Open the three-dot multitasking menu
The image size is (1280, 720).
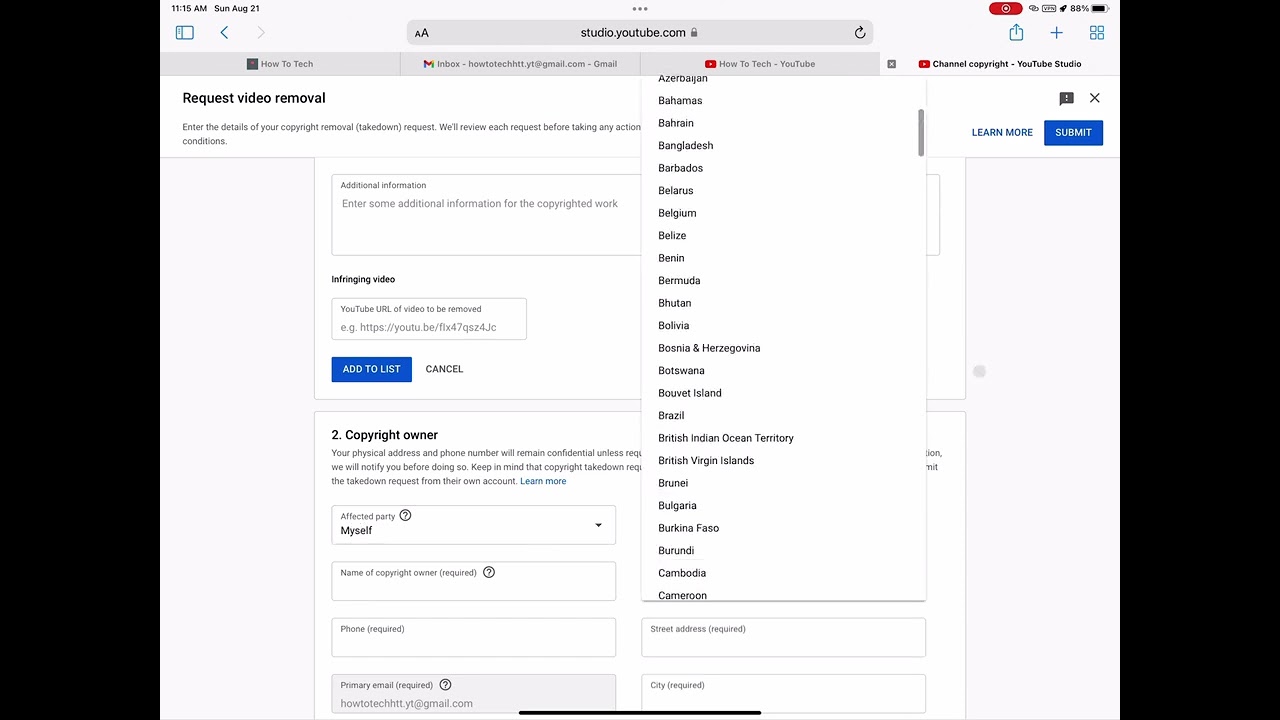point(640,9)
